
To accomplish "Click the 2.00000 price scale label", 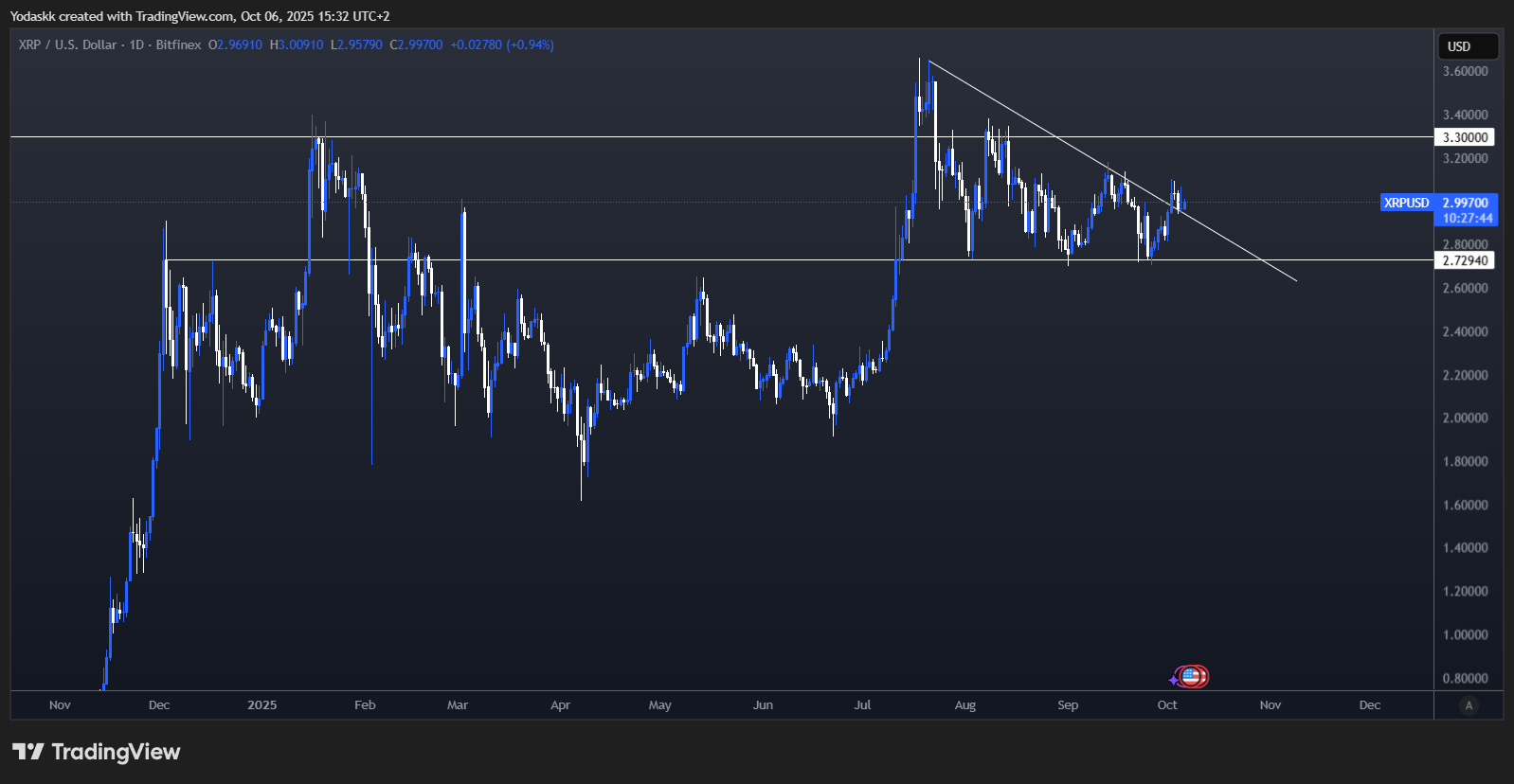I will click(x=1465, y=418).
